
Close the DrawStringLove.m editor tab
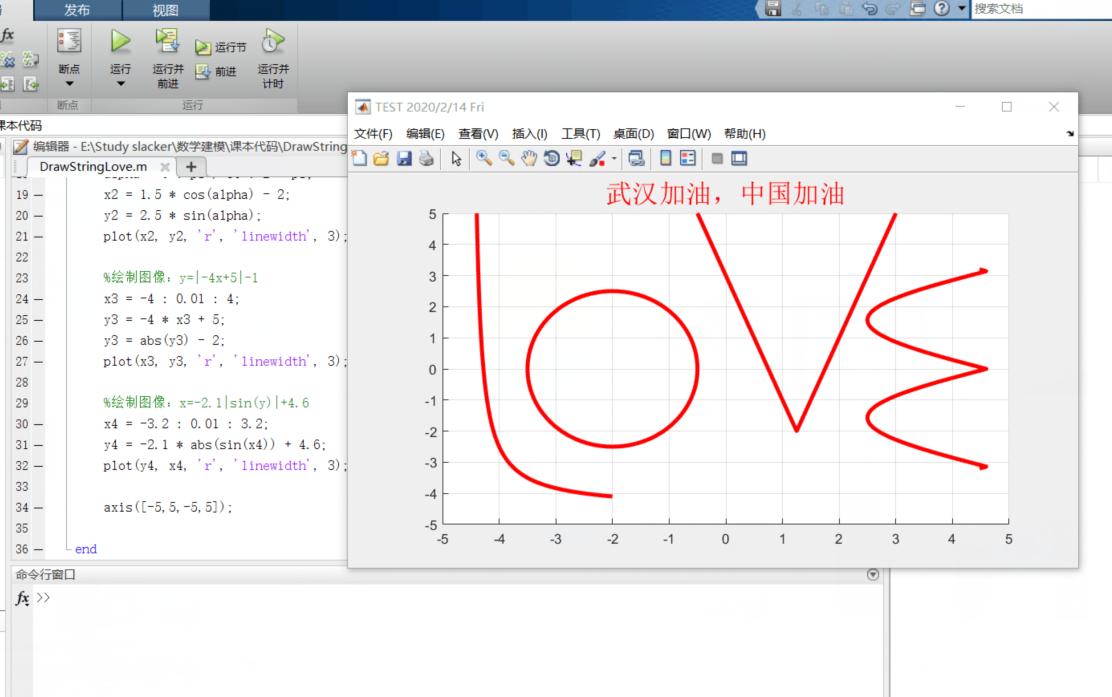pos(165,167)
